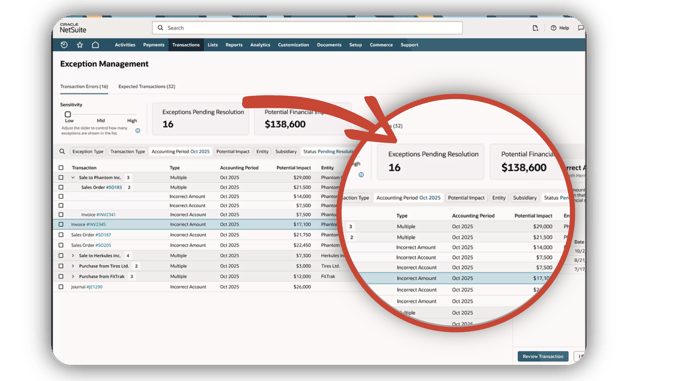
Task: Open journal link #JE1290
Action: [94, 287]
